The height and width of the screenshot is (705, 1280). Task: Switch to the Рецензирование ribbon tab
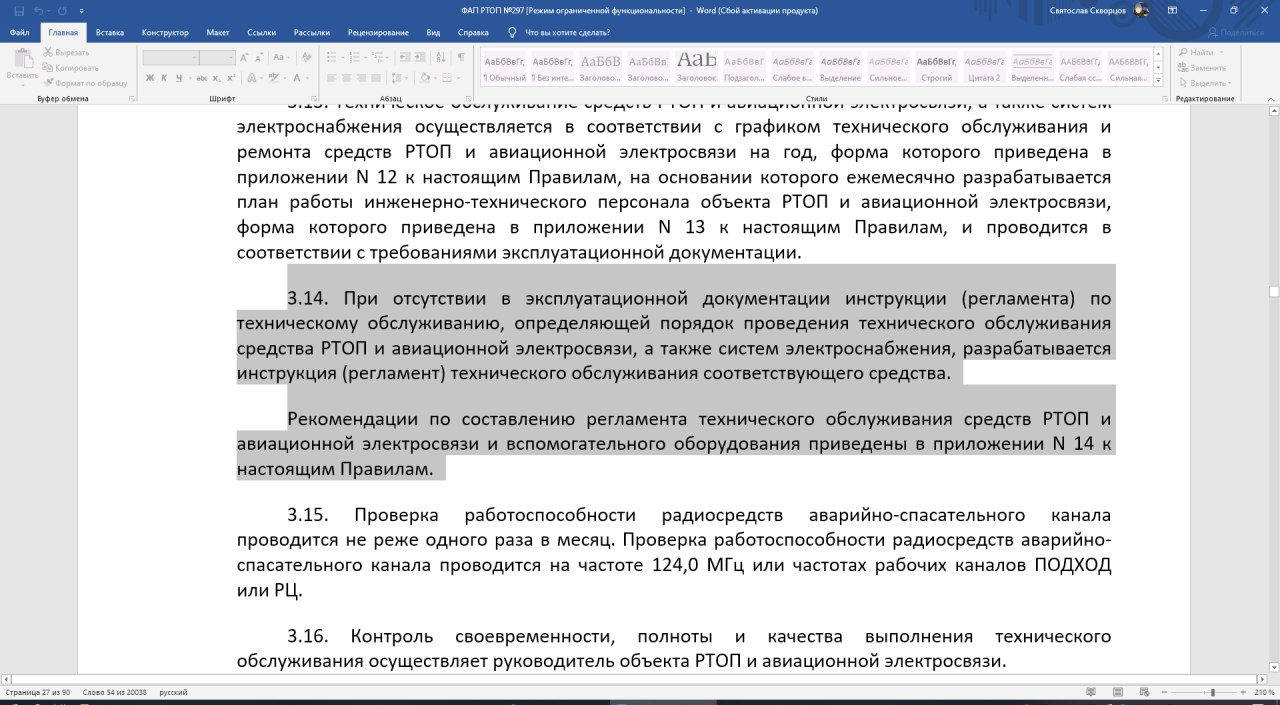tap(379, 32)
